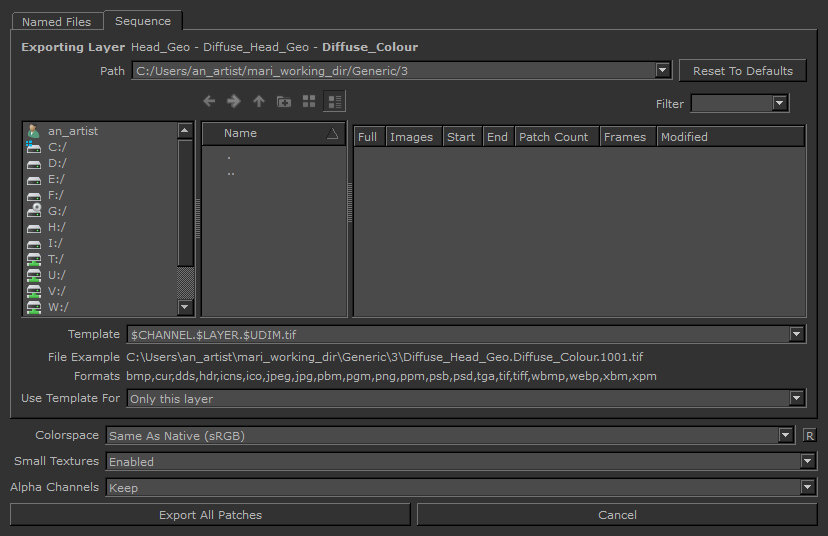Viewport: 828px width, 536px height.
Task: Open the Small Textures dropdown
Action: (x=808, y=462)
